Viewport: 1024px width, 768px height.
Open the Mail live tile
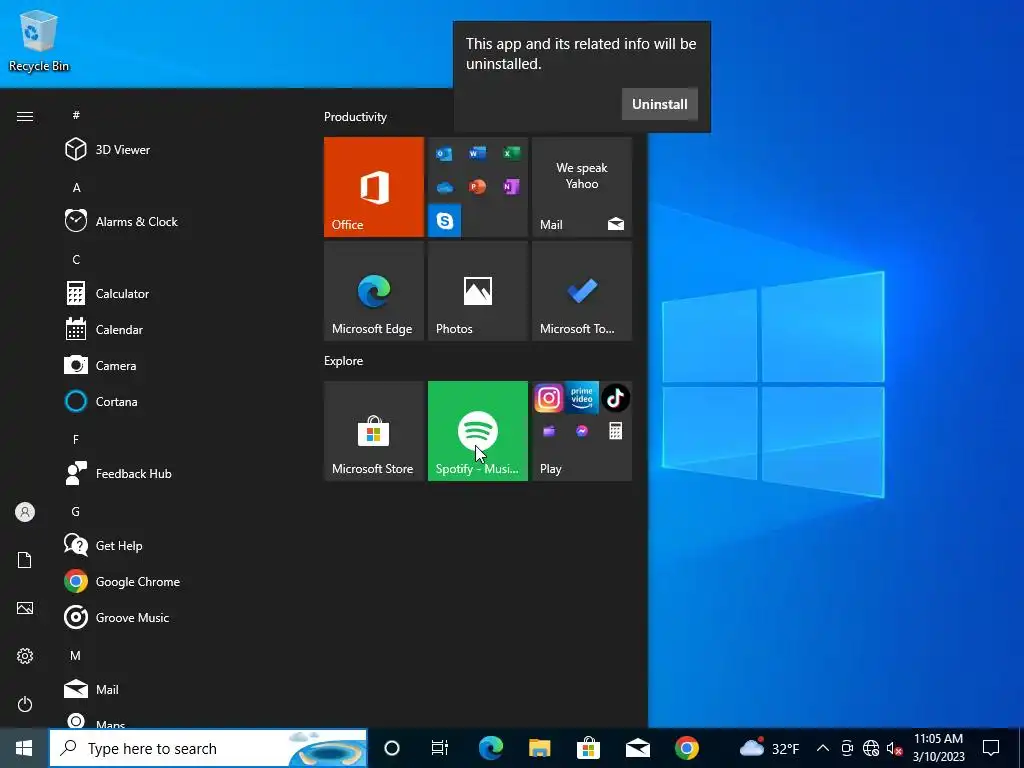click(582, 187)
